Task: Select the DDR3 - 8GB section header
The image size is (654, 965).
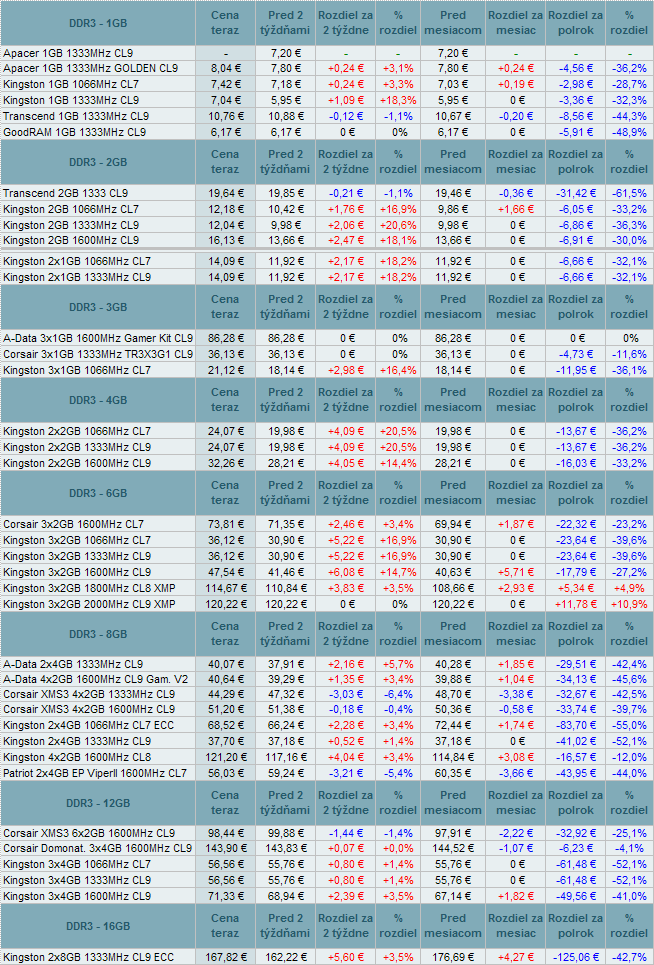Action: (98, 634)
